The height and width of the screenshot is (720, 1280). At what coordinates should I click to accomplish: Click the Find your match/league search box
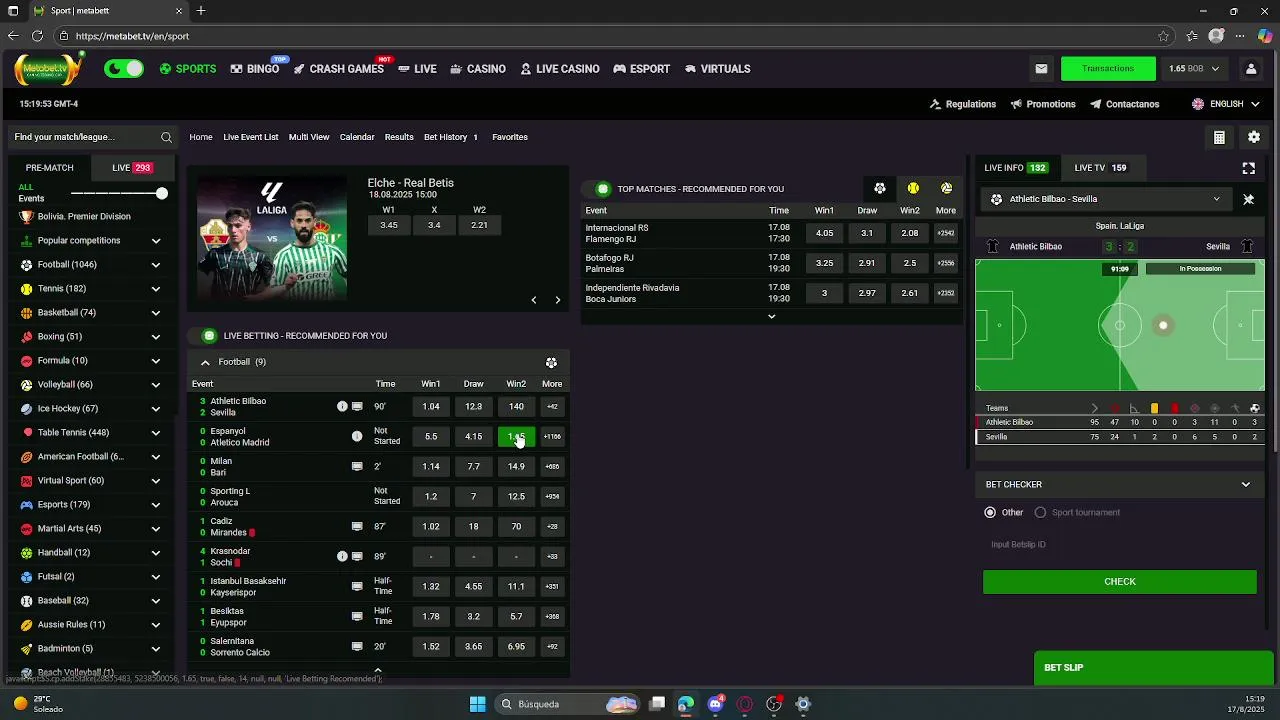[92, 137]
